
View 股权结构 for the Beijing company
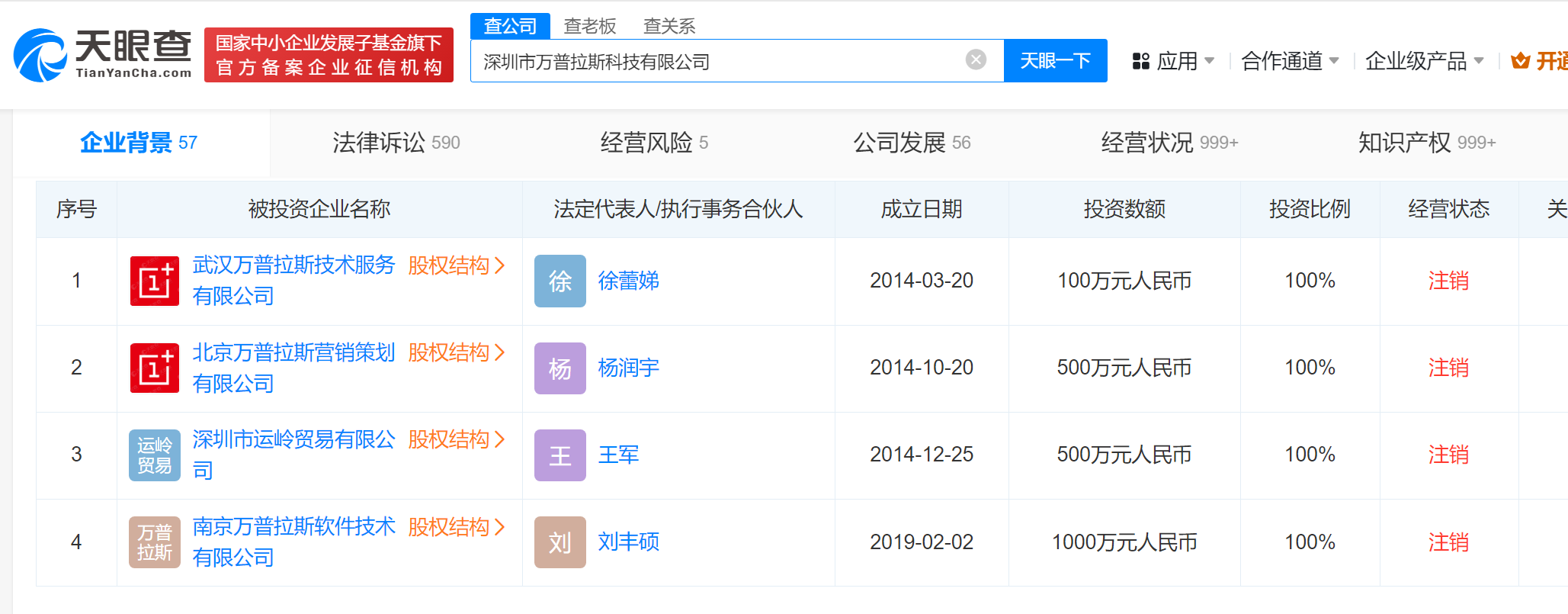coord(457,352)
